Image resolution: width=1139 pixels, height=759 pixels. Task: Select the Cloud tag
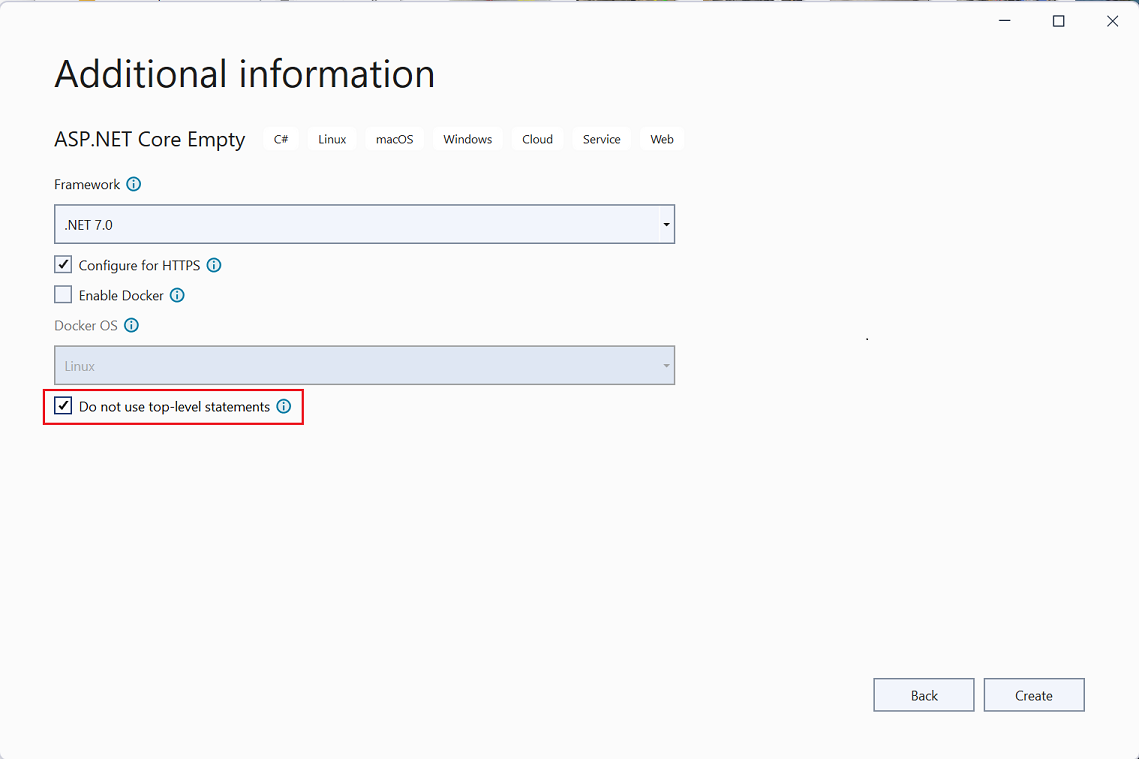538,139
